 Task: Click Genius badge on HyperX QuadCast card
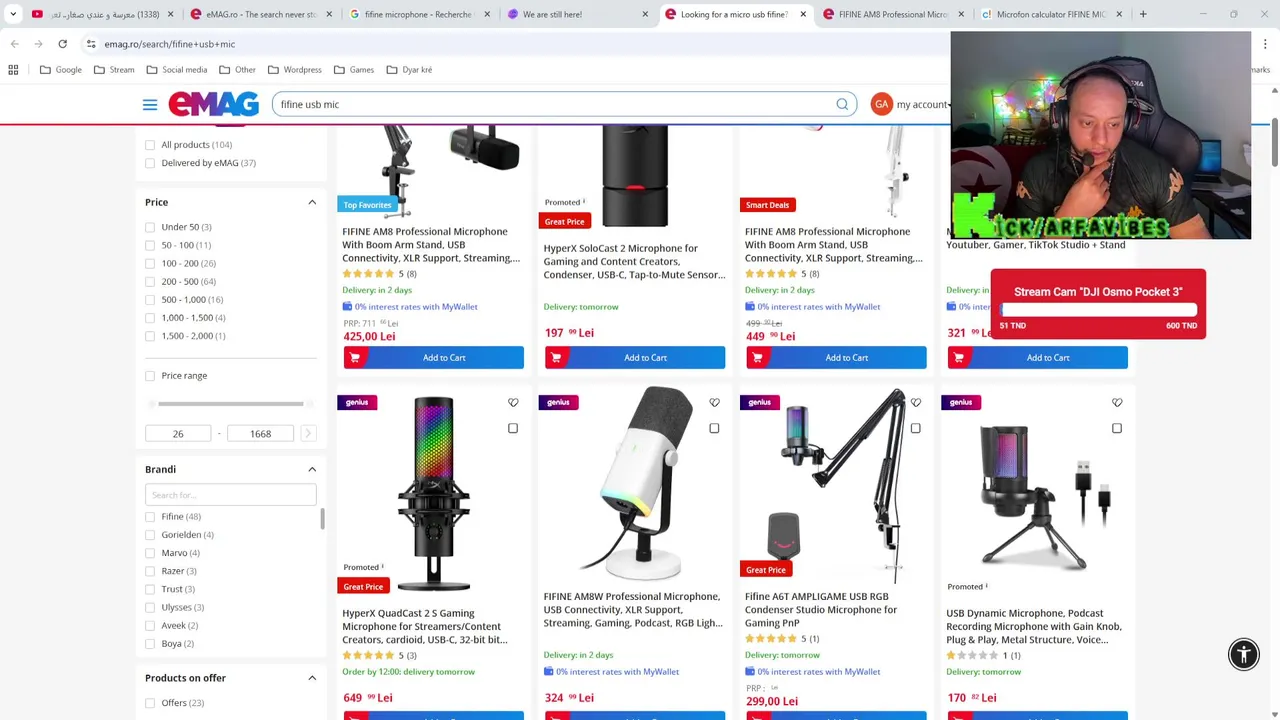pos(357,402)
